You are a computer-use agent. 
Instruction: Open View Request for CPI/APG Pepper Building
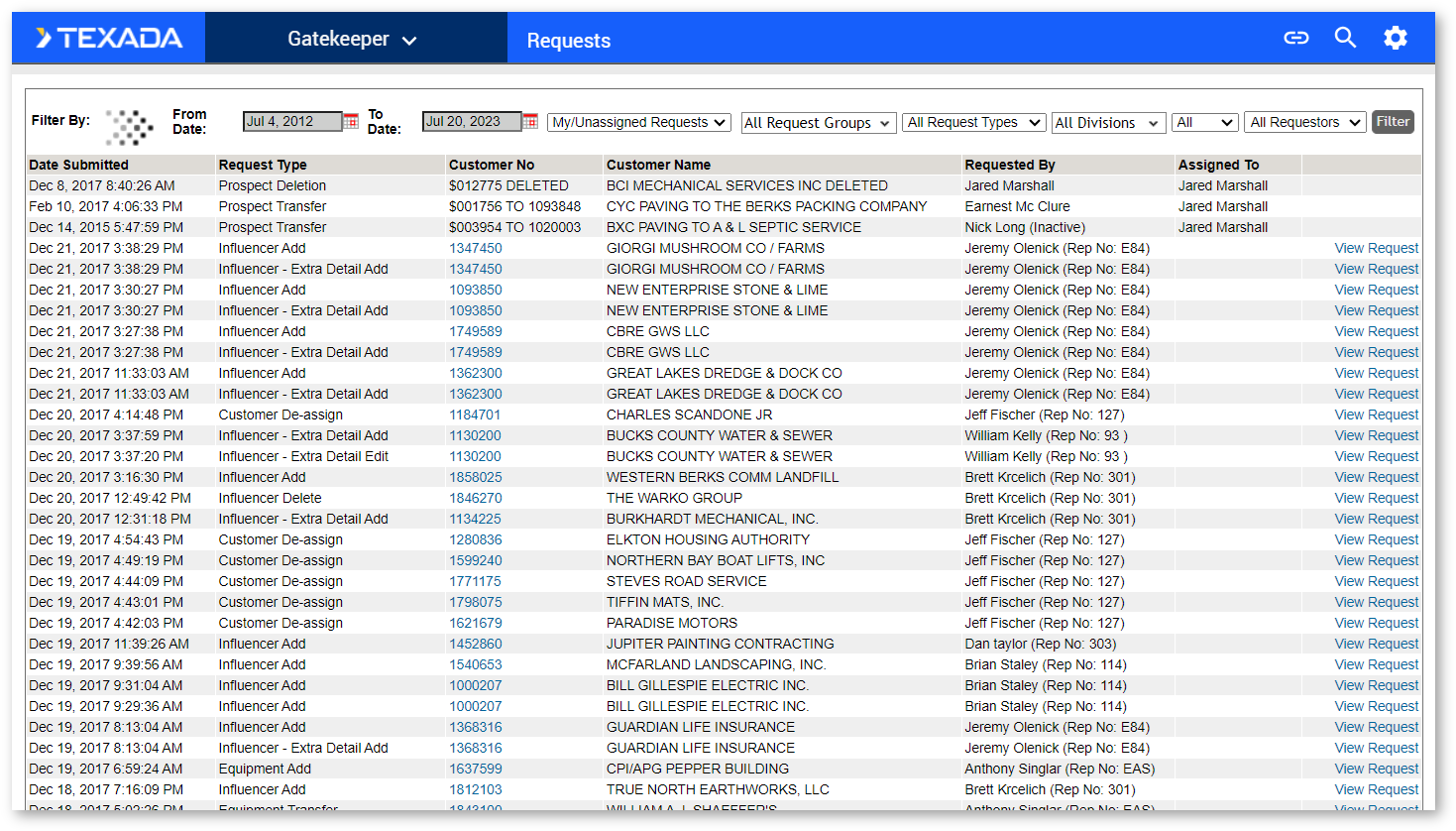click(x=1377, y=769)
